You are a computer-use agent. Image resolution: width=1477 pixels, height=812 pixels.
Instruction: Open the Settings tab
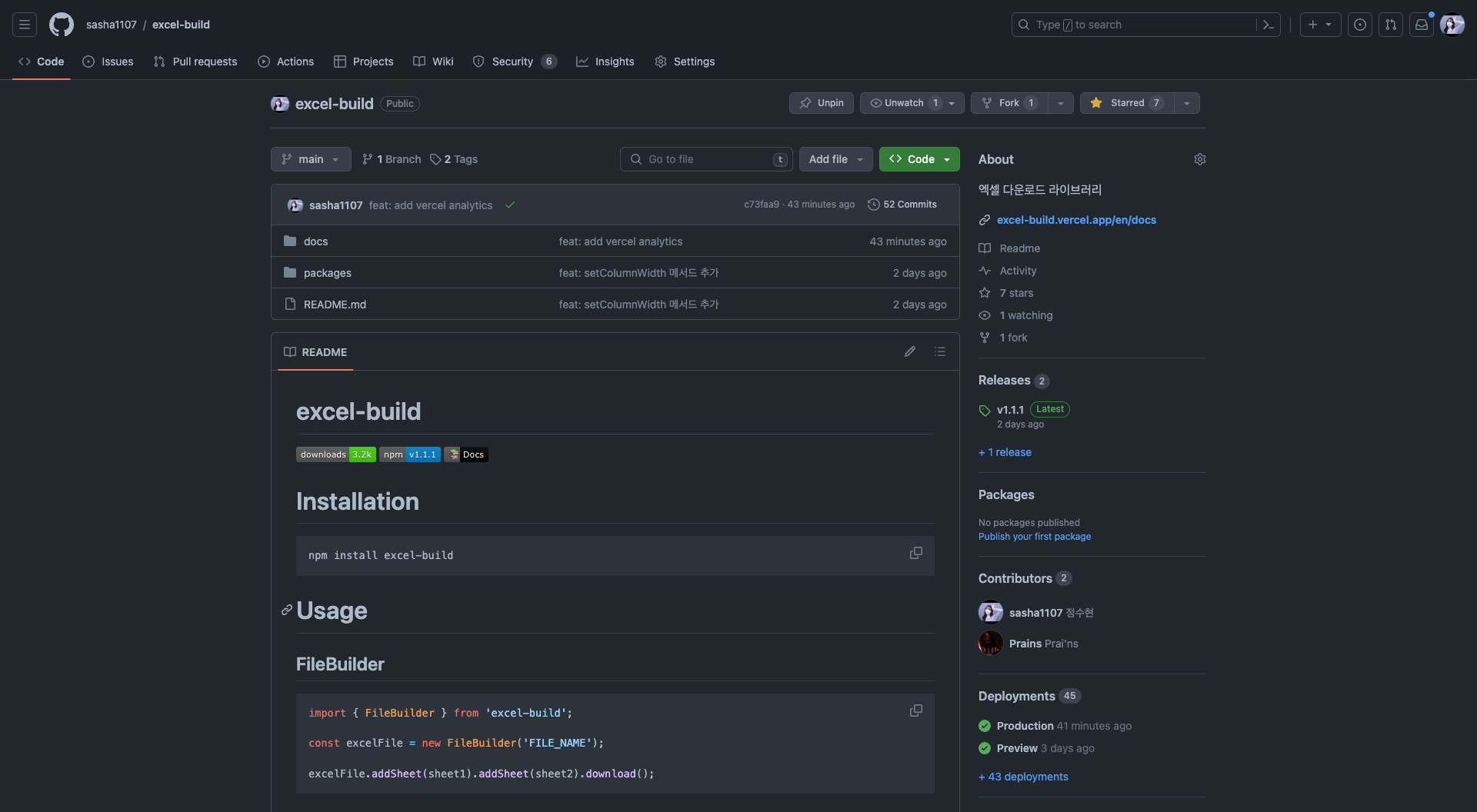tap(685, 62)
